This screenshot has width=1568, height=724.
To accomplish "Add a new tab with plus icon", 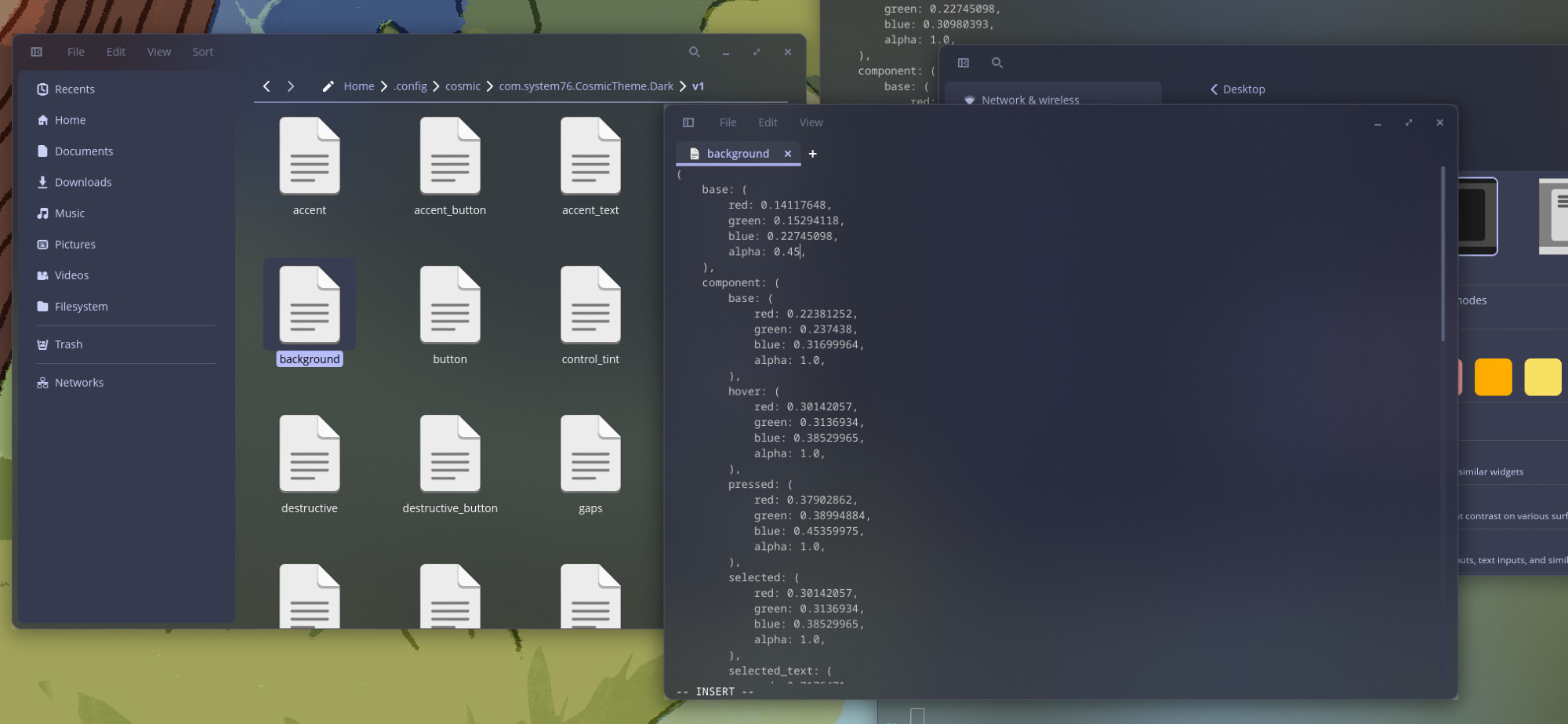I will click(813, 154).
